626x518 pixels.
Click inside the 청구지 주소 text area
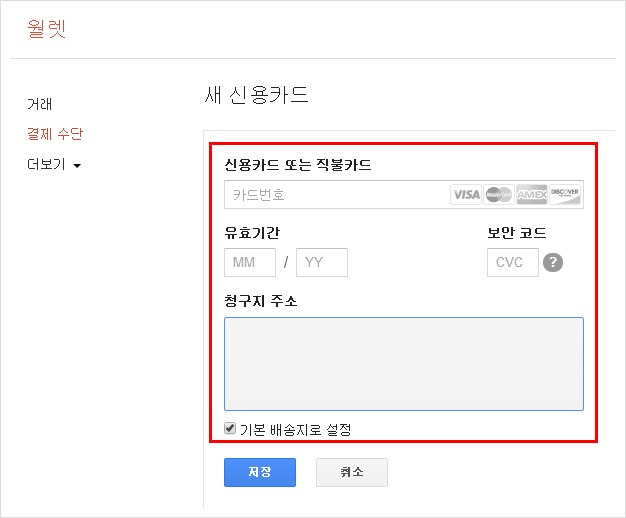(x=404, y=364)
